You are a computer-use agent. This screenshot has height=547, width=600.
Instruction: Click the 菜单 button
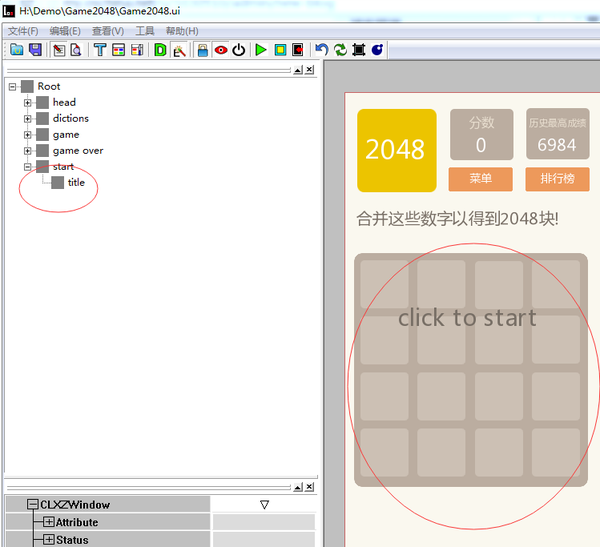[x=481, y=179]
